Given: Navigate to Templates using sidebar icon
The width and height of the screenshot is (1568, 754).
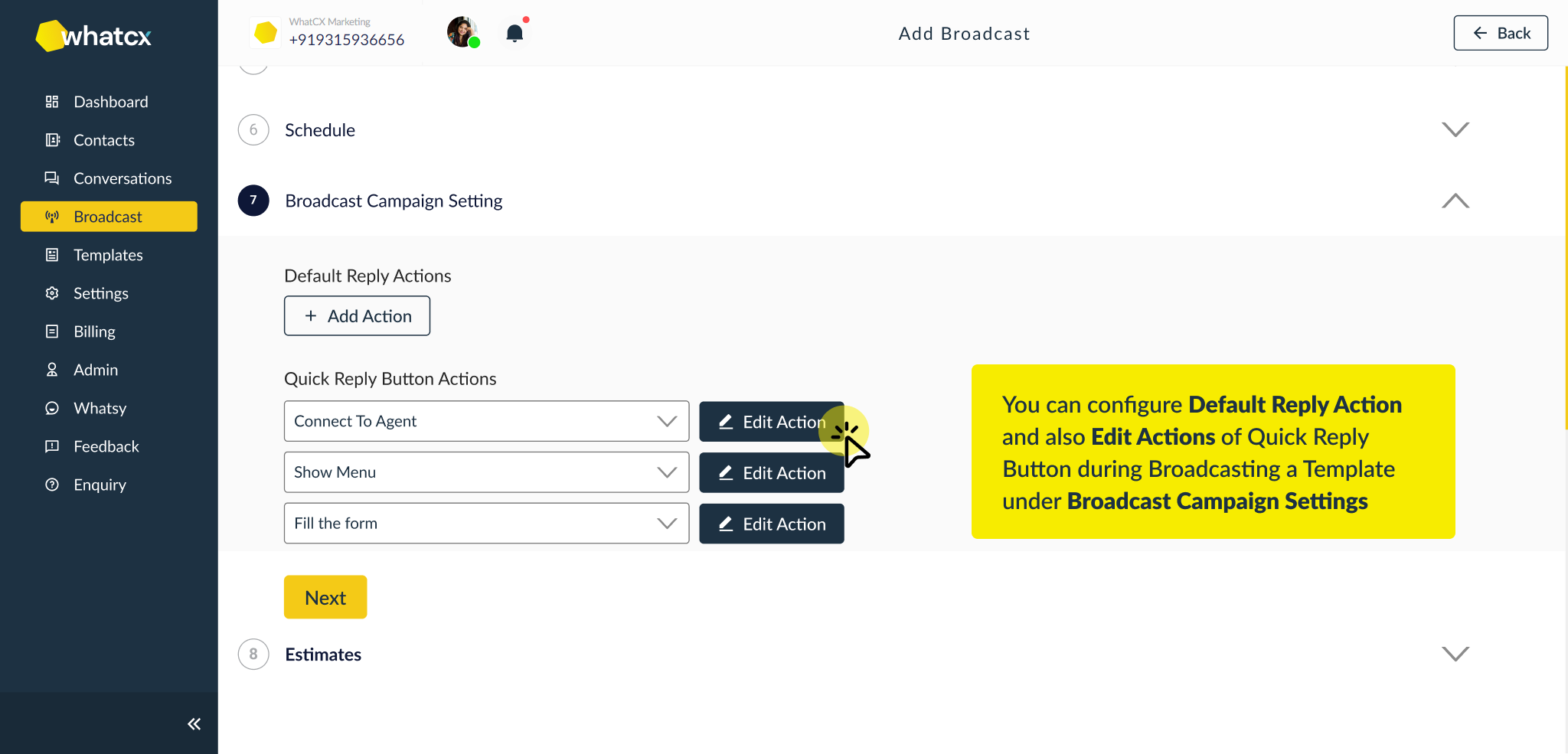Looking at the screenshot, I should (52, 254).
